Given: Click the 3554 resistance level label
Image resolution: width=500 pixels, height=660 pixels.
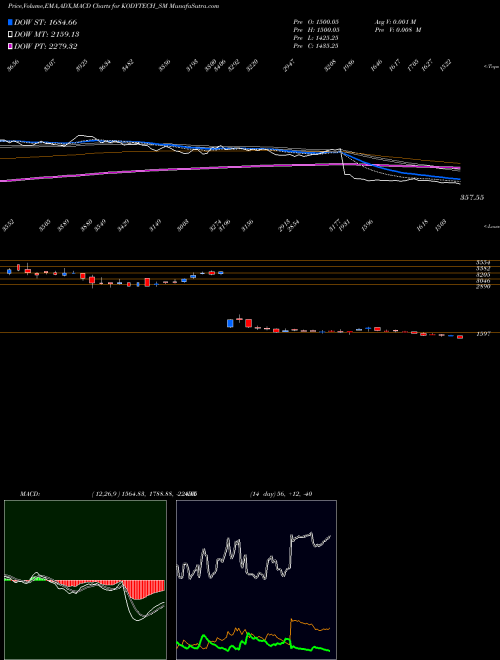Looking at the screenshot, I should [x=483, y=262].
